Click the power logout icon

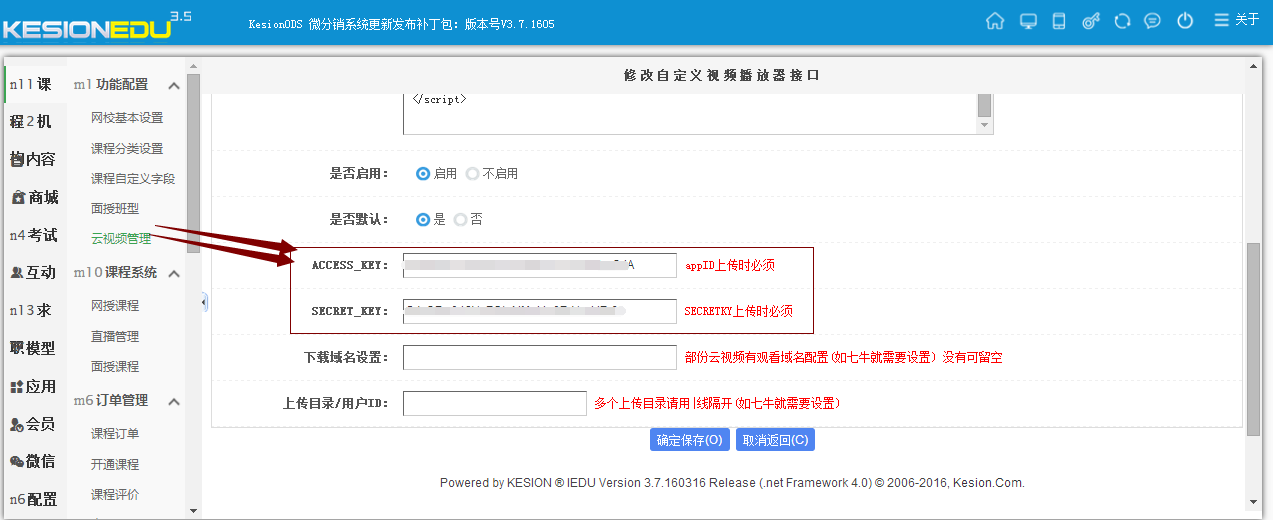[x=1185, y=21]
